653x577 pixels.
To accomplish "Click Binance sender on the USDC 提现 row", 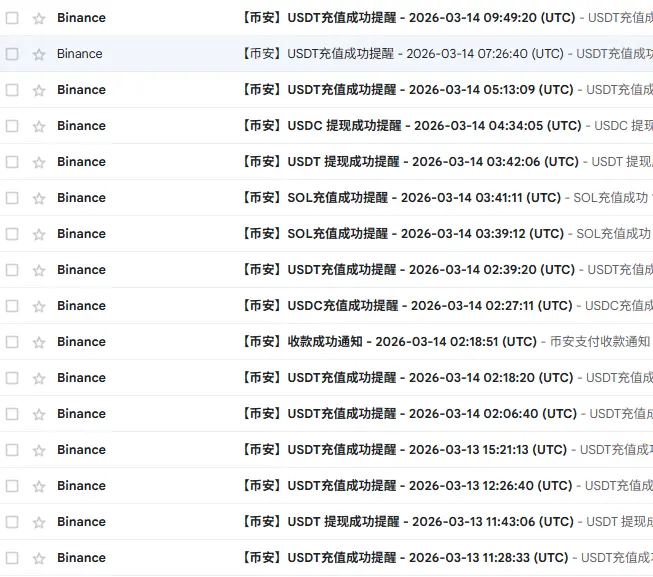I will [x=81, y=126].
